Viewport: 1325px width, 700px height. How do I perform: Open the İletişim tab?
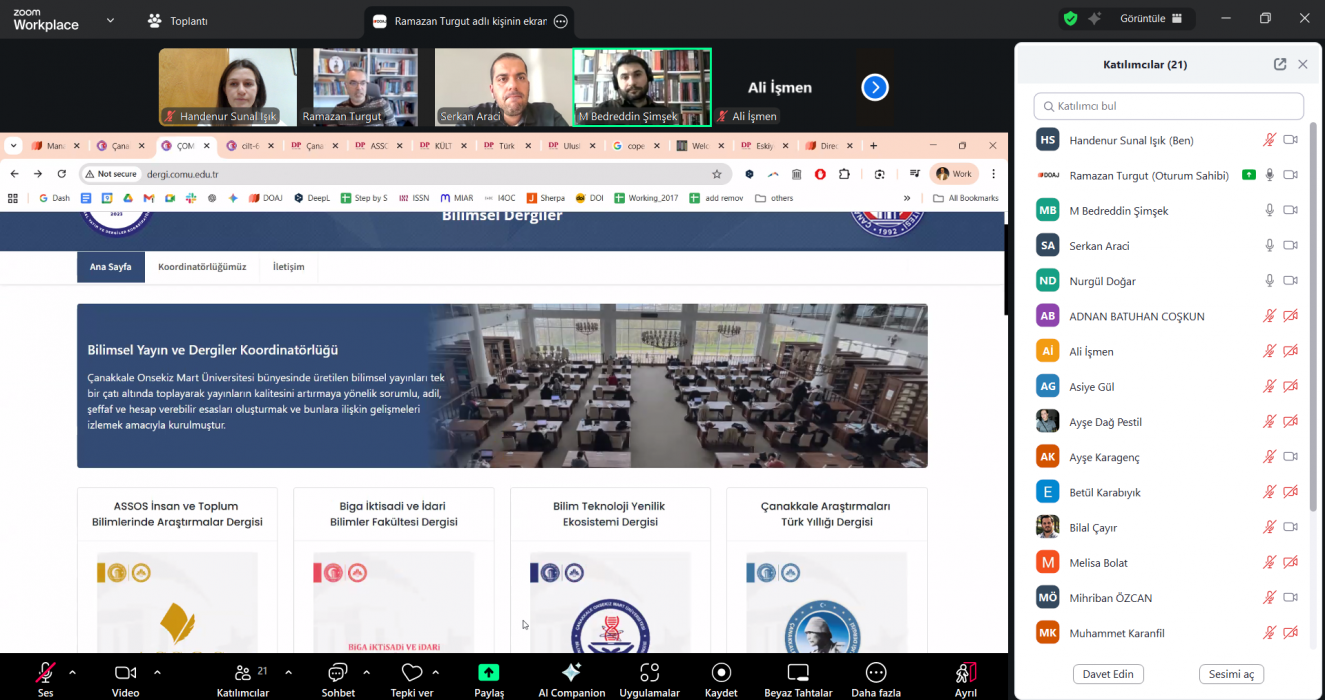click(x=288, y=267)
